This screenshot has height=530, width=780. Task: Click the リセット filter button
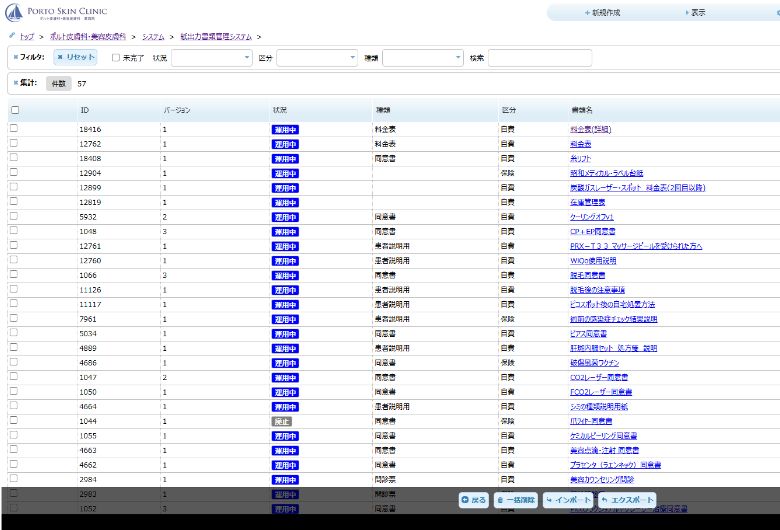pyautogui.click(x=76, y=57)
